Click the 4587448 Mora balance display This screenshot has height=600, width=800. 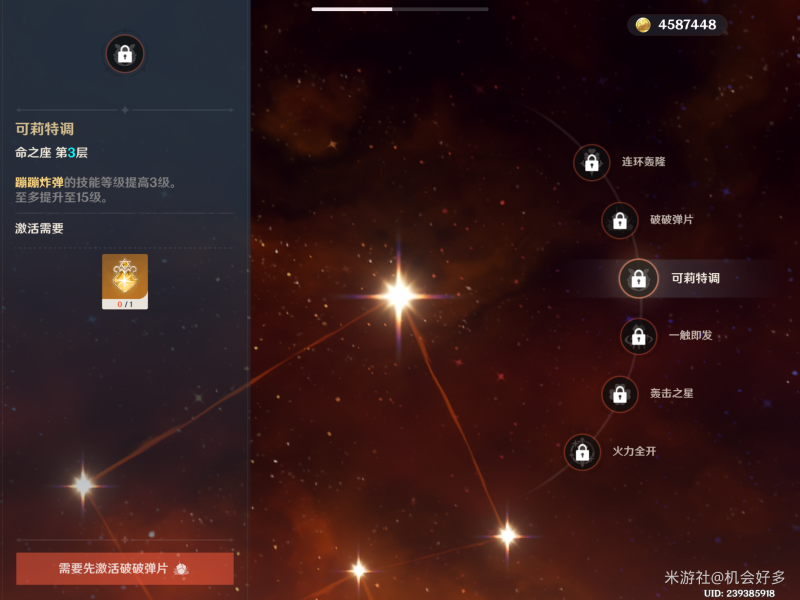click(x=677, y=24)
